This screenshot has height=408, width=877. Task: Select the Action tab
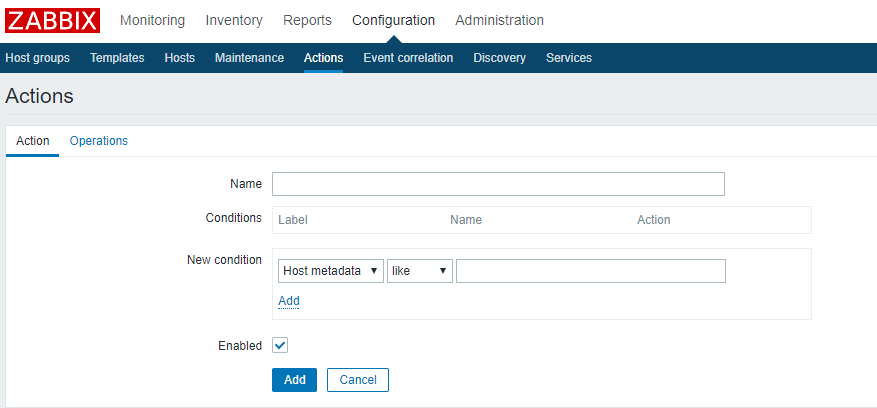(33, 141)
